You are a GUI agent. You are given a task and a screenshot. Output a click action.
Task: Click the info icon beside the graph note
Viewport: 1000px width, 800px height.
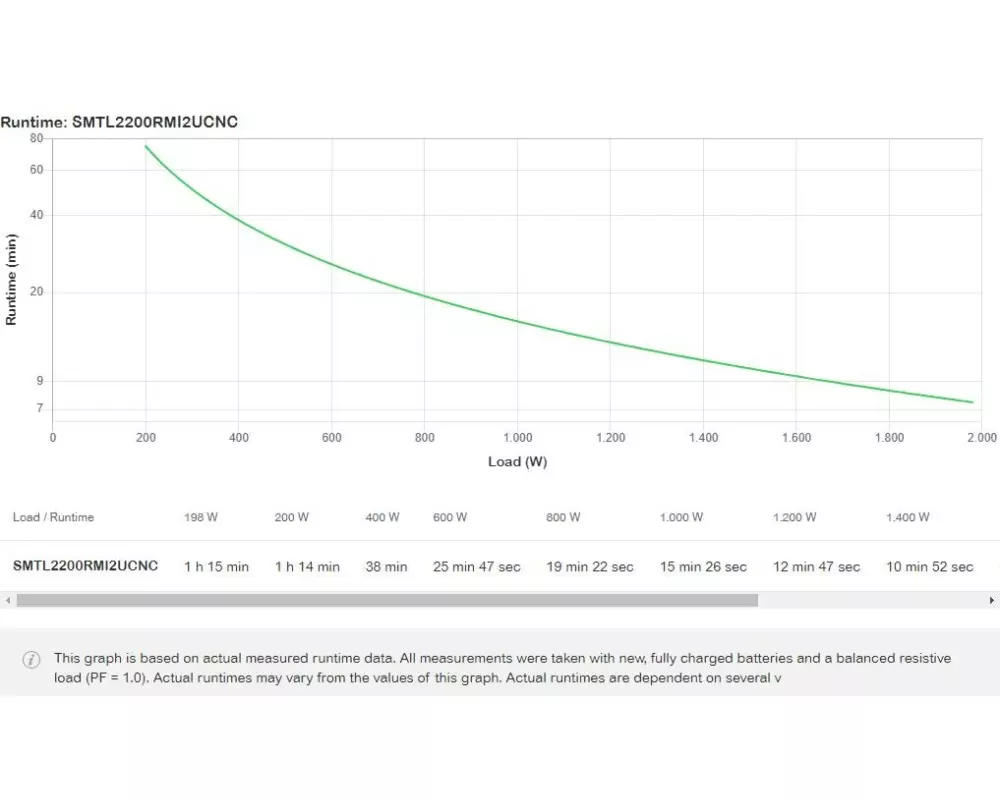coord(32,660)
